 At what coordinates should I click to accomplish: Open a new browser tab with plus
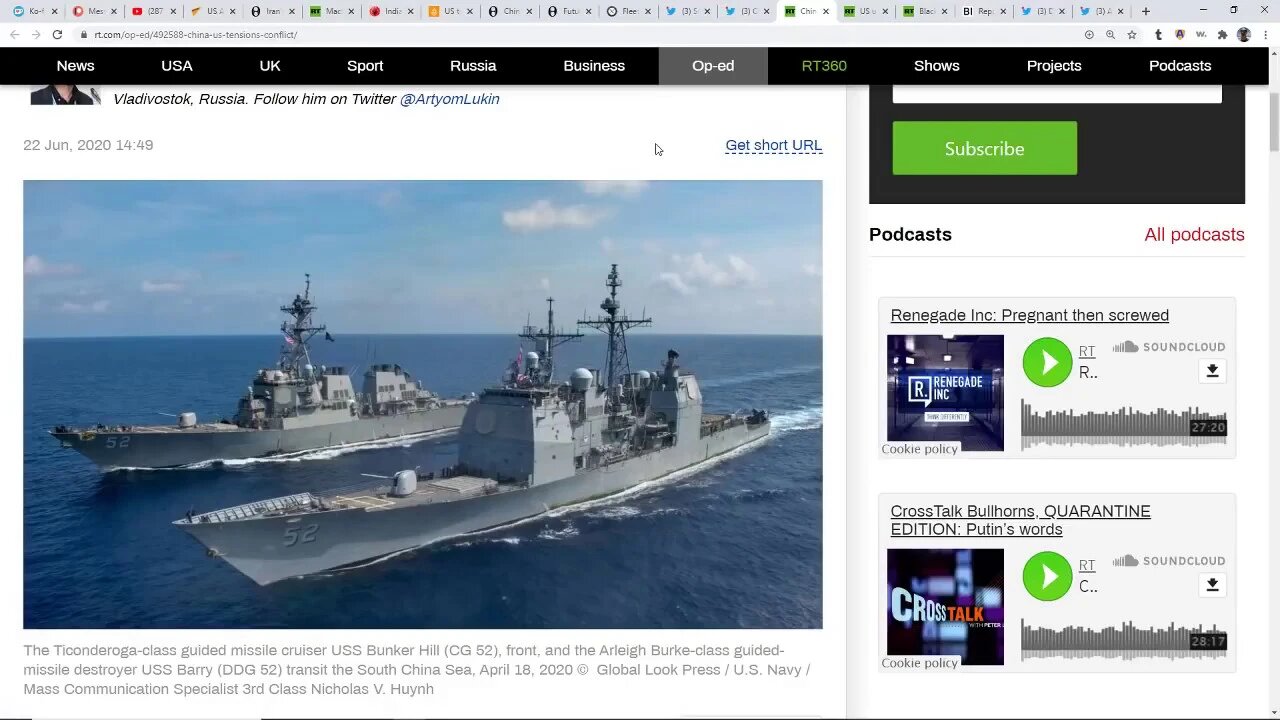[x=1146, y=11]
